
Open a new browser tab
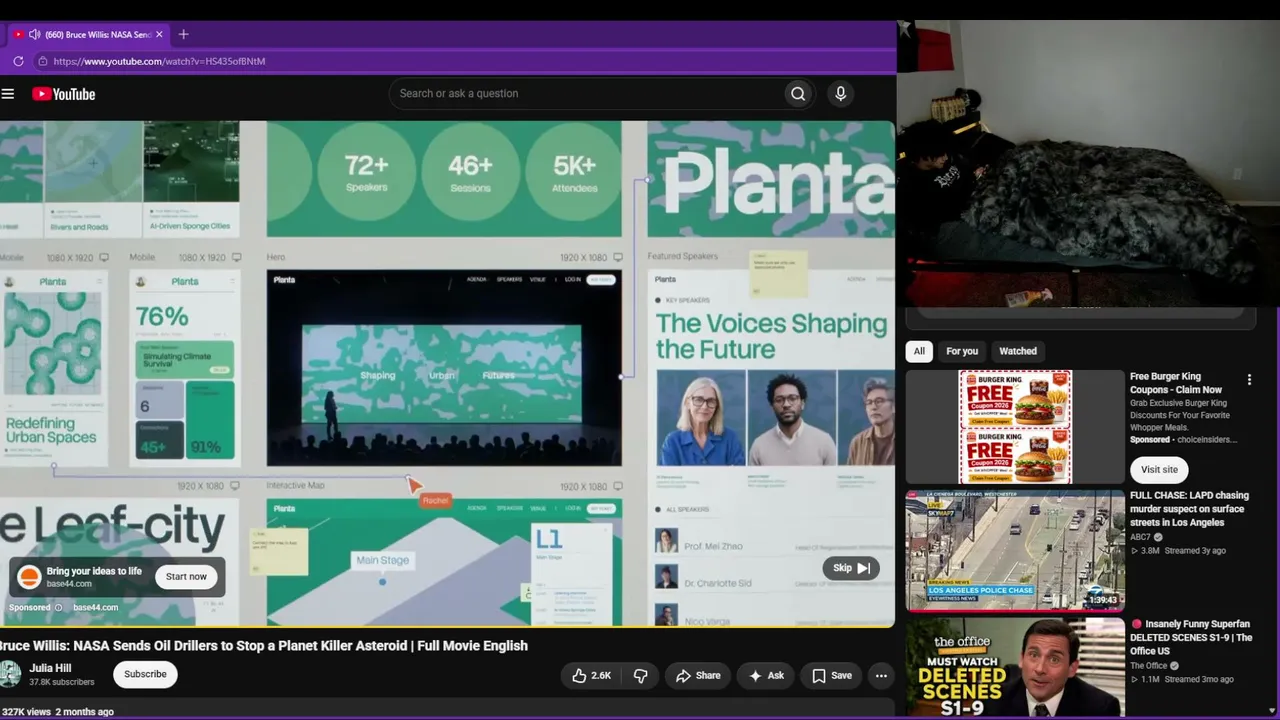183,34
